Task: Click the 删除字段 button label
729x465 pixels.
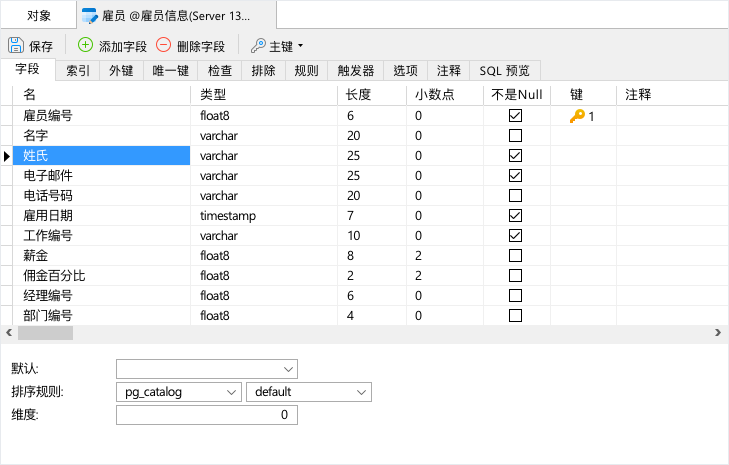Action: click(x=201, y=46)
